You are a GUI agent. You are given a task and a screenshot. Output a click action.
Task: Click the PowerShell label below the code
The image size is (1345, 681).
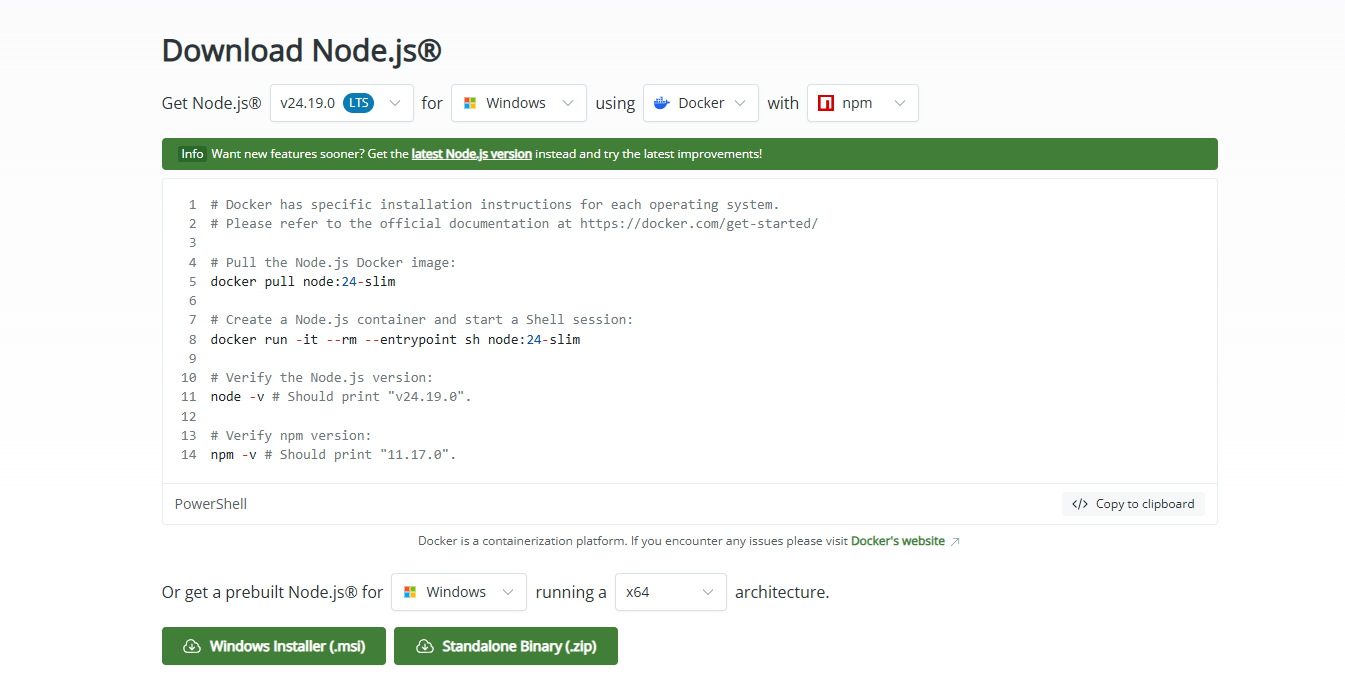click(211, 504)
